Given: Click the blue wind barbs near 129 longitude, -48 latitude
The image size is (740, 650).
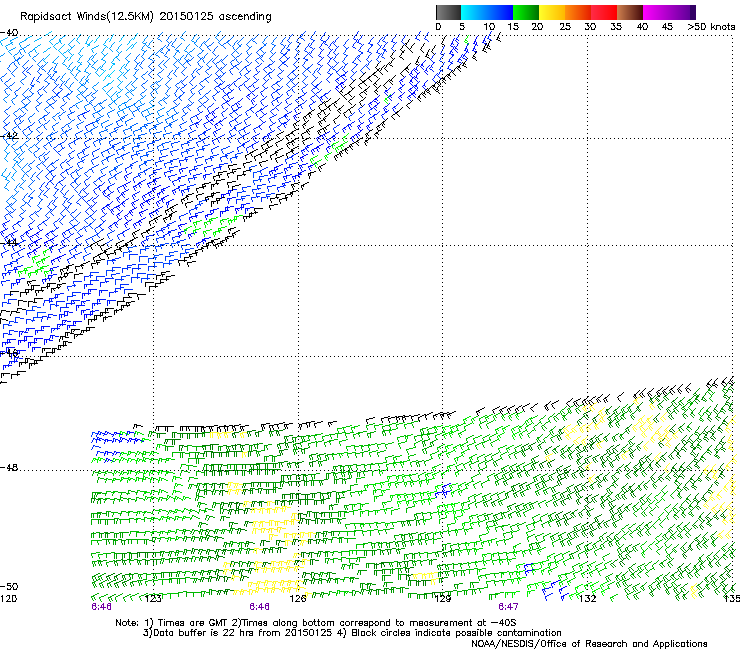Looking at the screenshot, I should pyautogui.click(x=443, y=491).
